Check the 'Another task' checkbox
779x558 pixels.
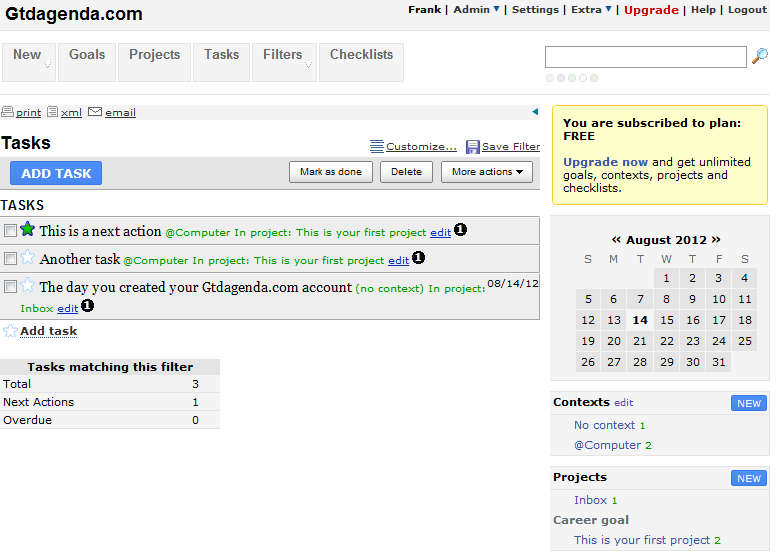10,258
